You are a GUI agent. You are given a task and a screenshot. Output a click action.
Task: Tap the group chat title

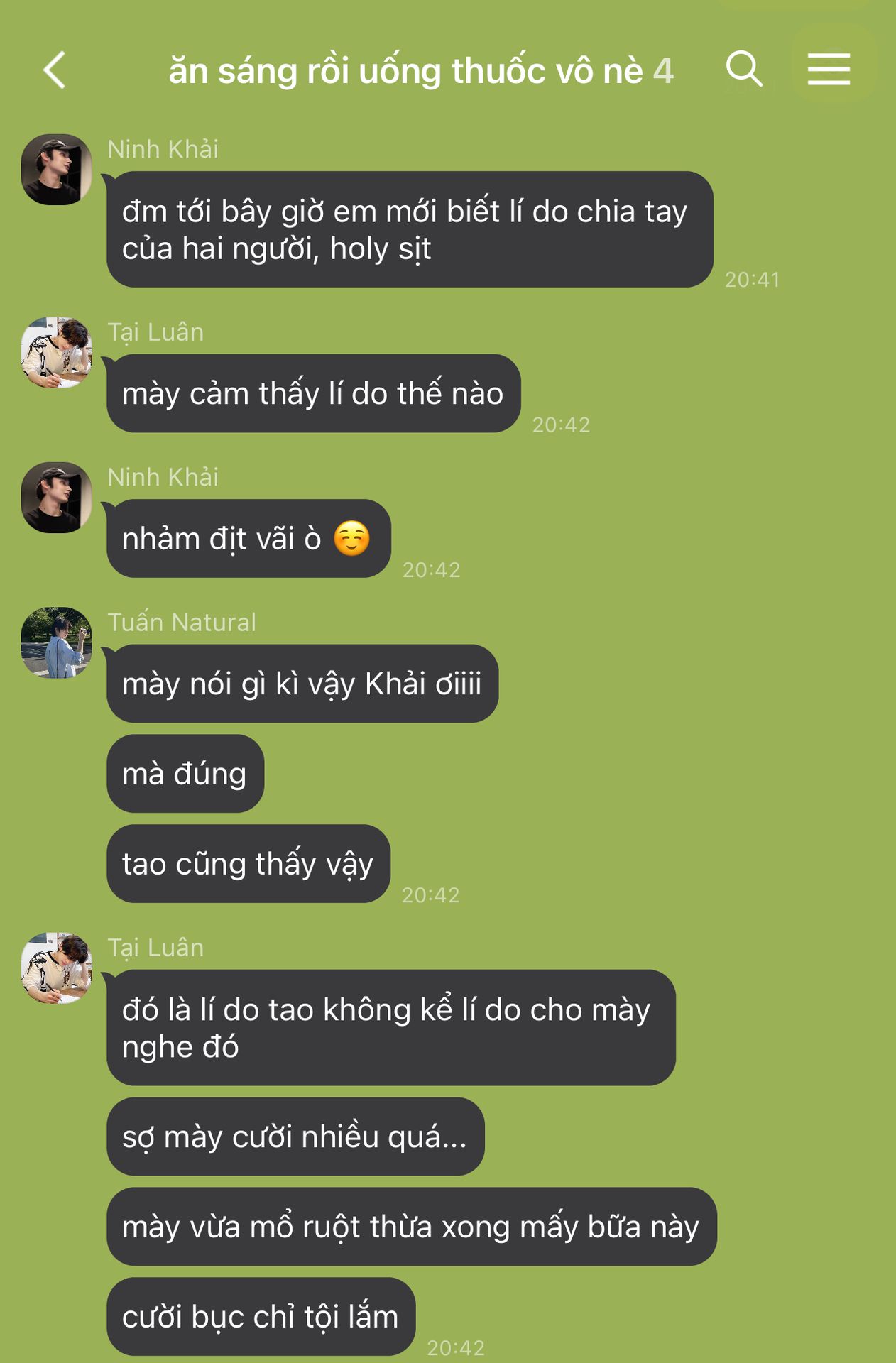(x=421, y=70)
